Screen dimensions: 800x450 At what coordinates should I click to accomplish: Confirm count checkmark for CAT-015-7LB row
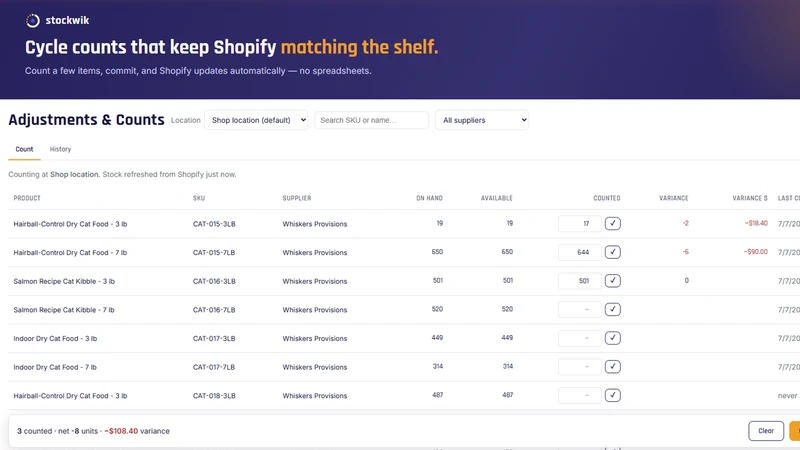613,252
